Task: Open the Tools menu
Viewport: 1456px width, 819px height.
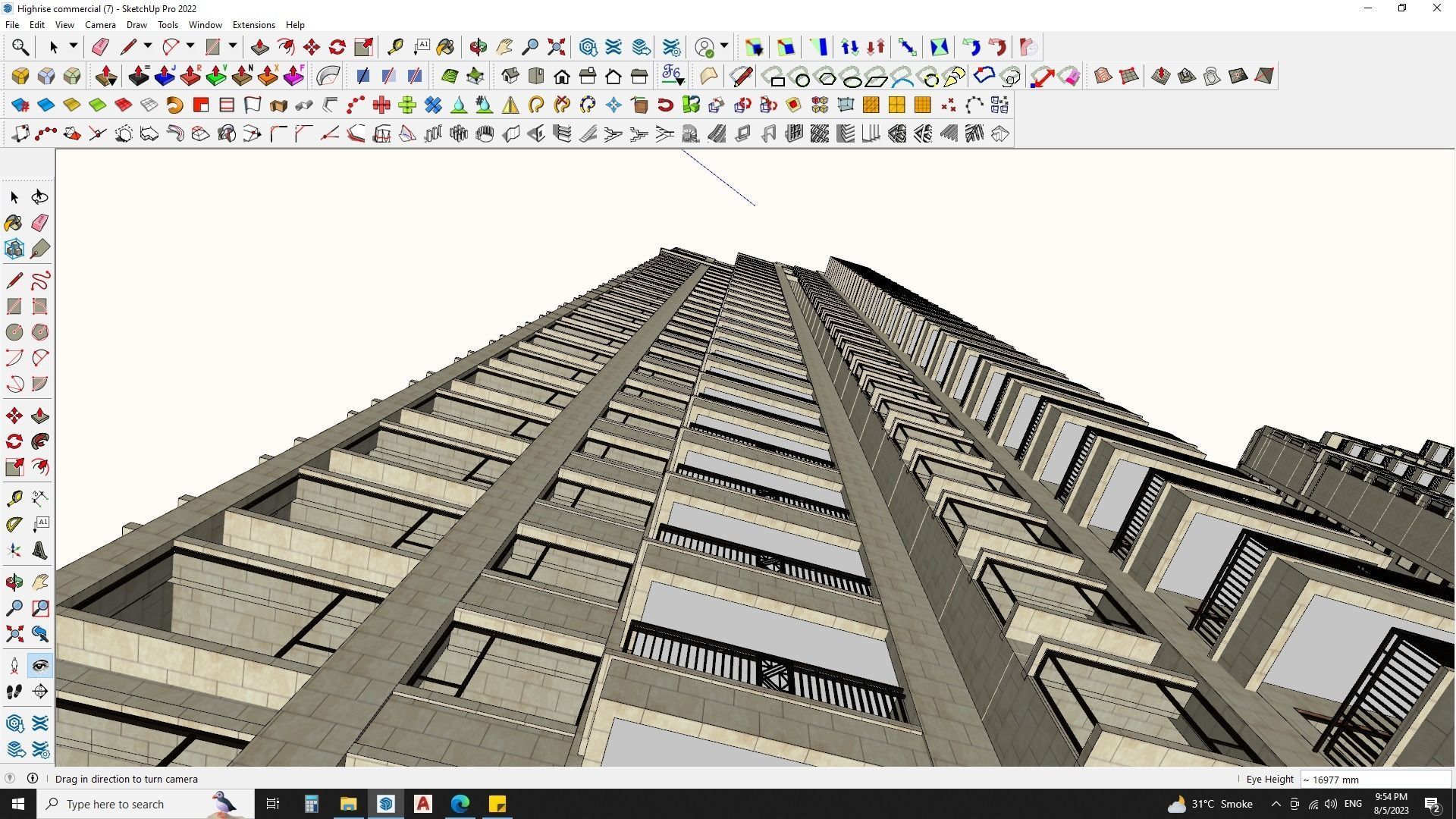Action: tap(168, 25)
